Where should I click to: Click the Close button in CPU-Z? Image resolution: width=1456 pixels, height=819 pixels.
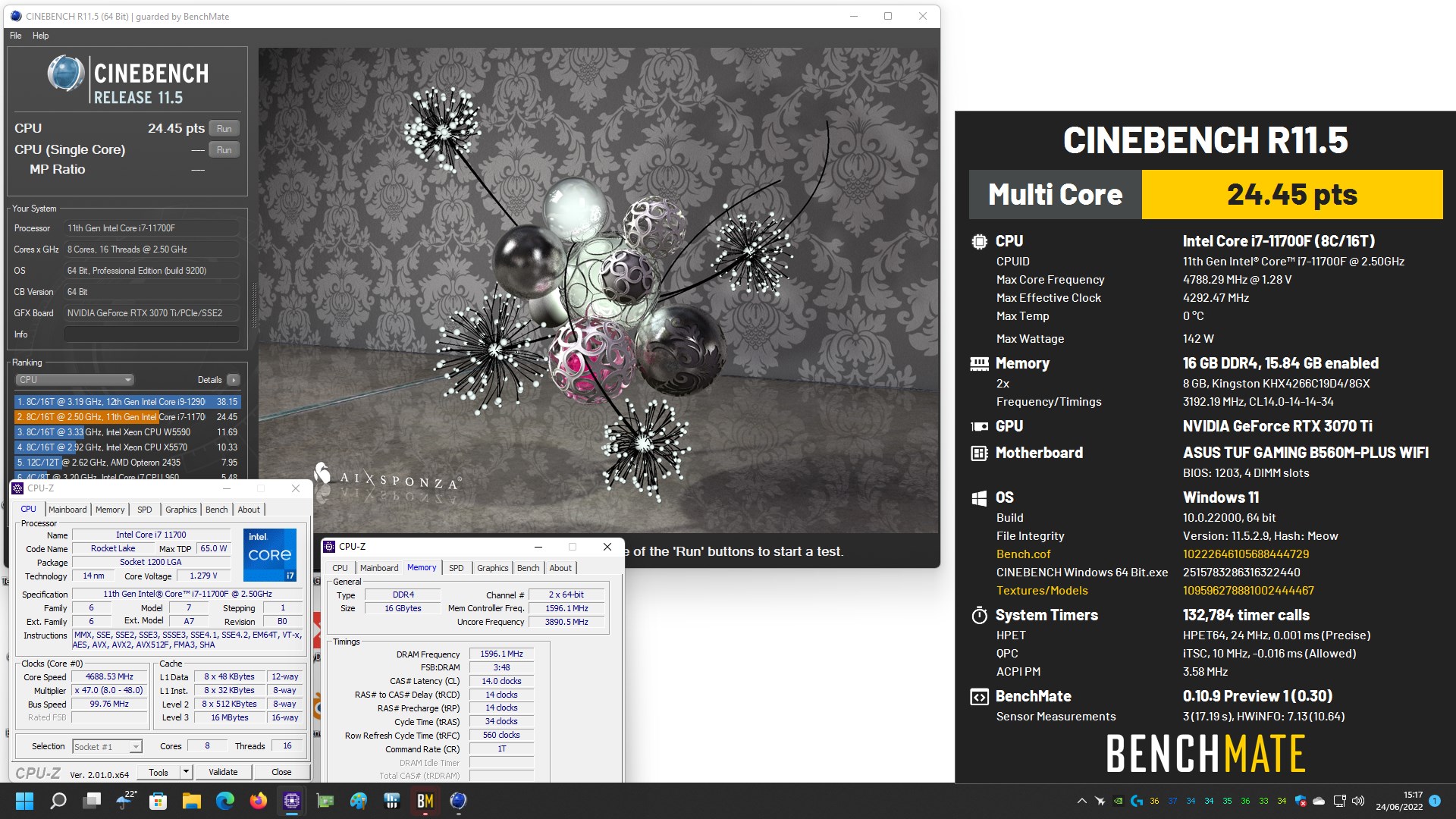tap(281, 772)
